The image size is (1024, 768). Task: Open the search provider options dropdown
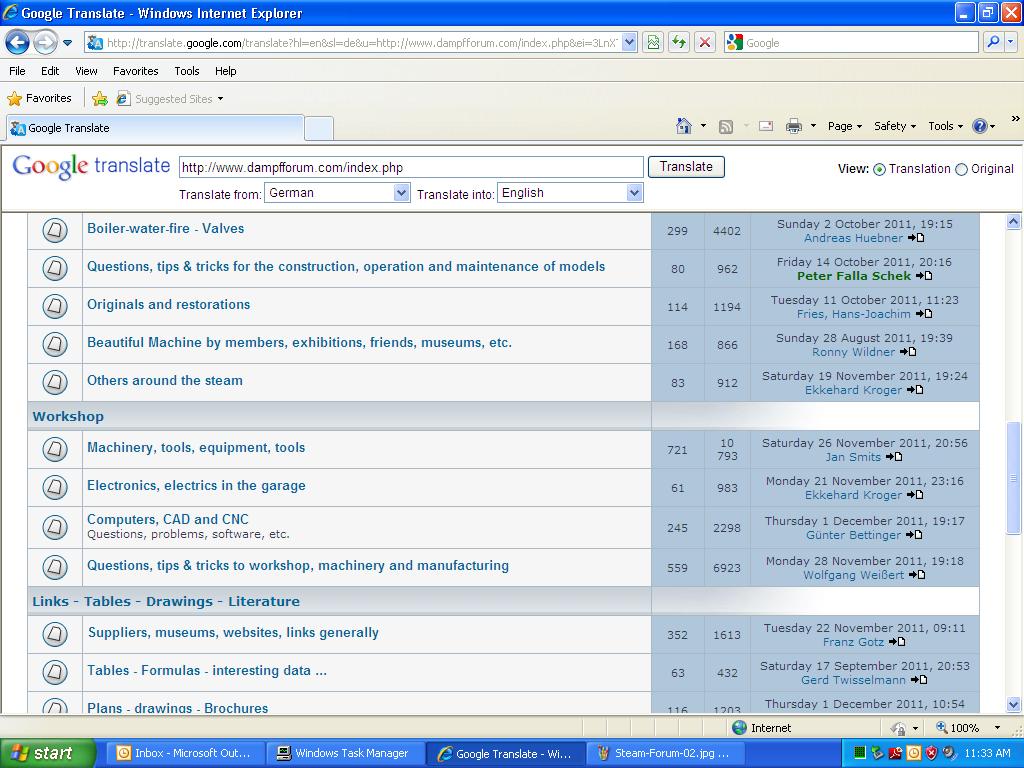[x=1010, y=42]
